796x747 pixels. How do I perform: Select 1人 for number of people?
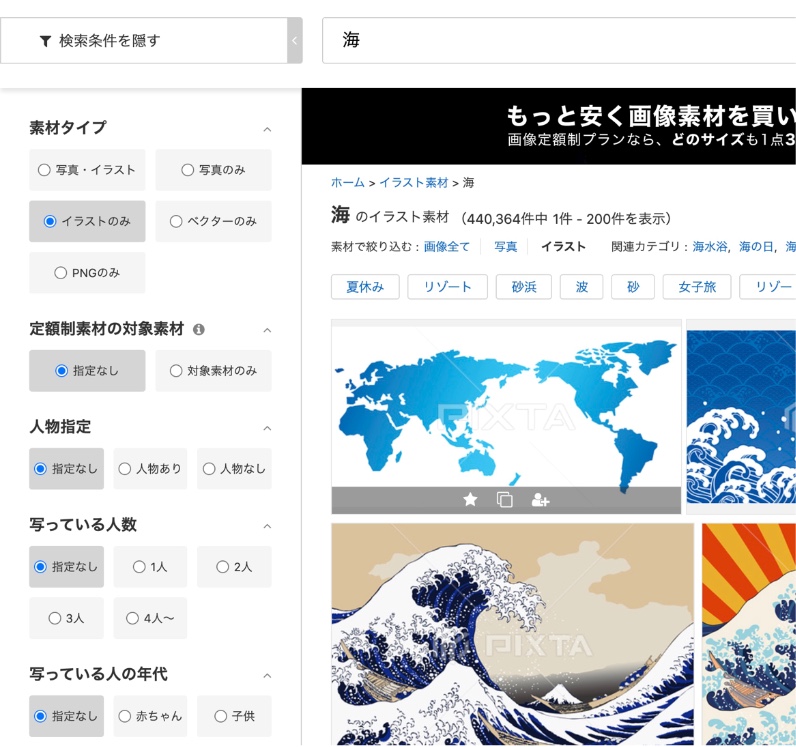(x=150, y=567)
